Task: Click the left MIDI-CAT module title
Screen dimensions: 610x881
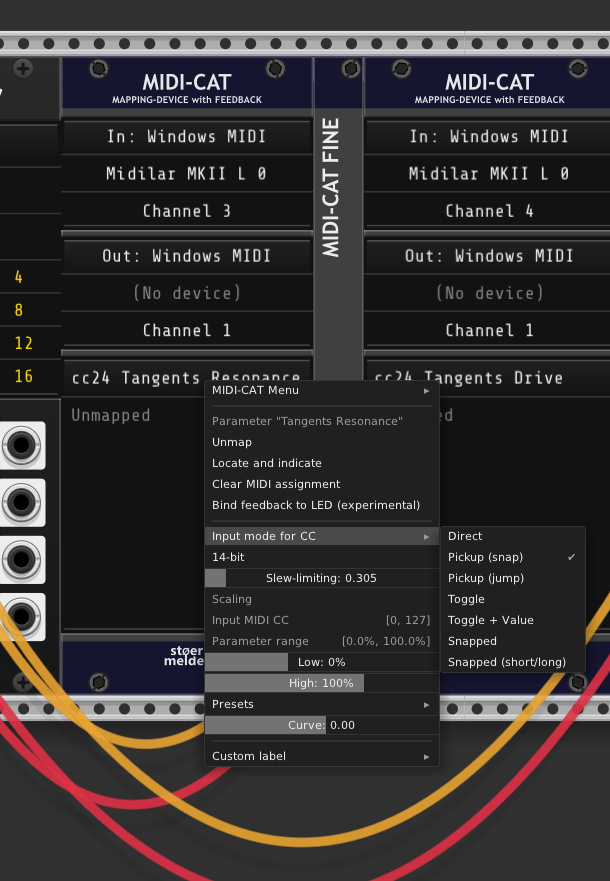Action: click(x=186, y=83)
